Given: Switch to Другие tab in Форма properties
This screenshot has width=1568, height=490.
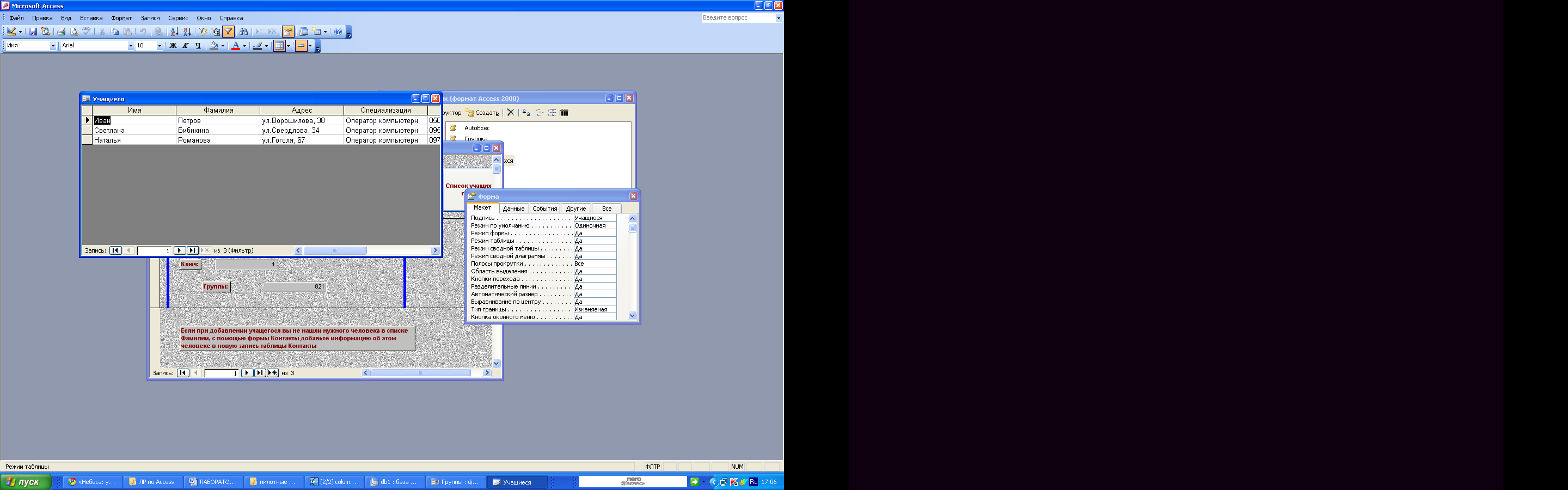Looking at the screenshot, I should click(x=576, y=208).
